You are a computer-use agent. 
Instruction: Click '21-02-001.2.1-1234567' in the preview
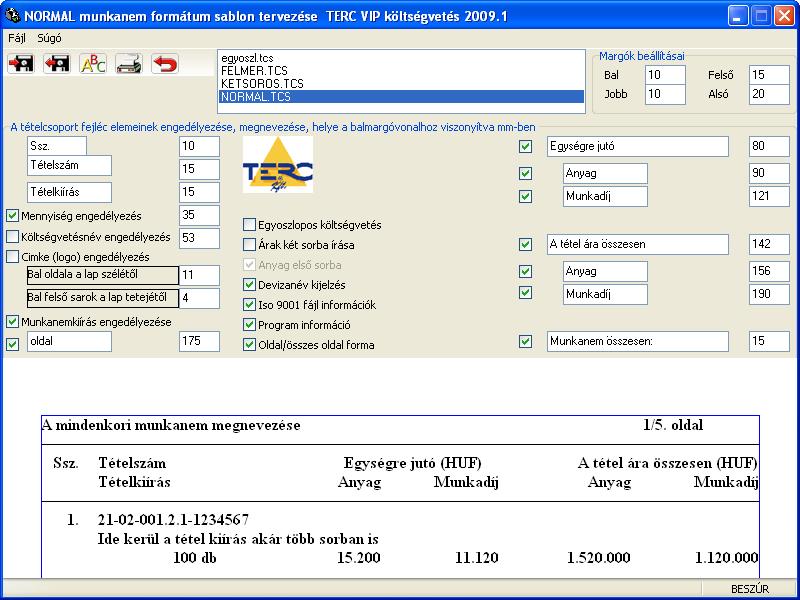[173, 520]
